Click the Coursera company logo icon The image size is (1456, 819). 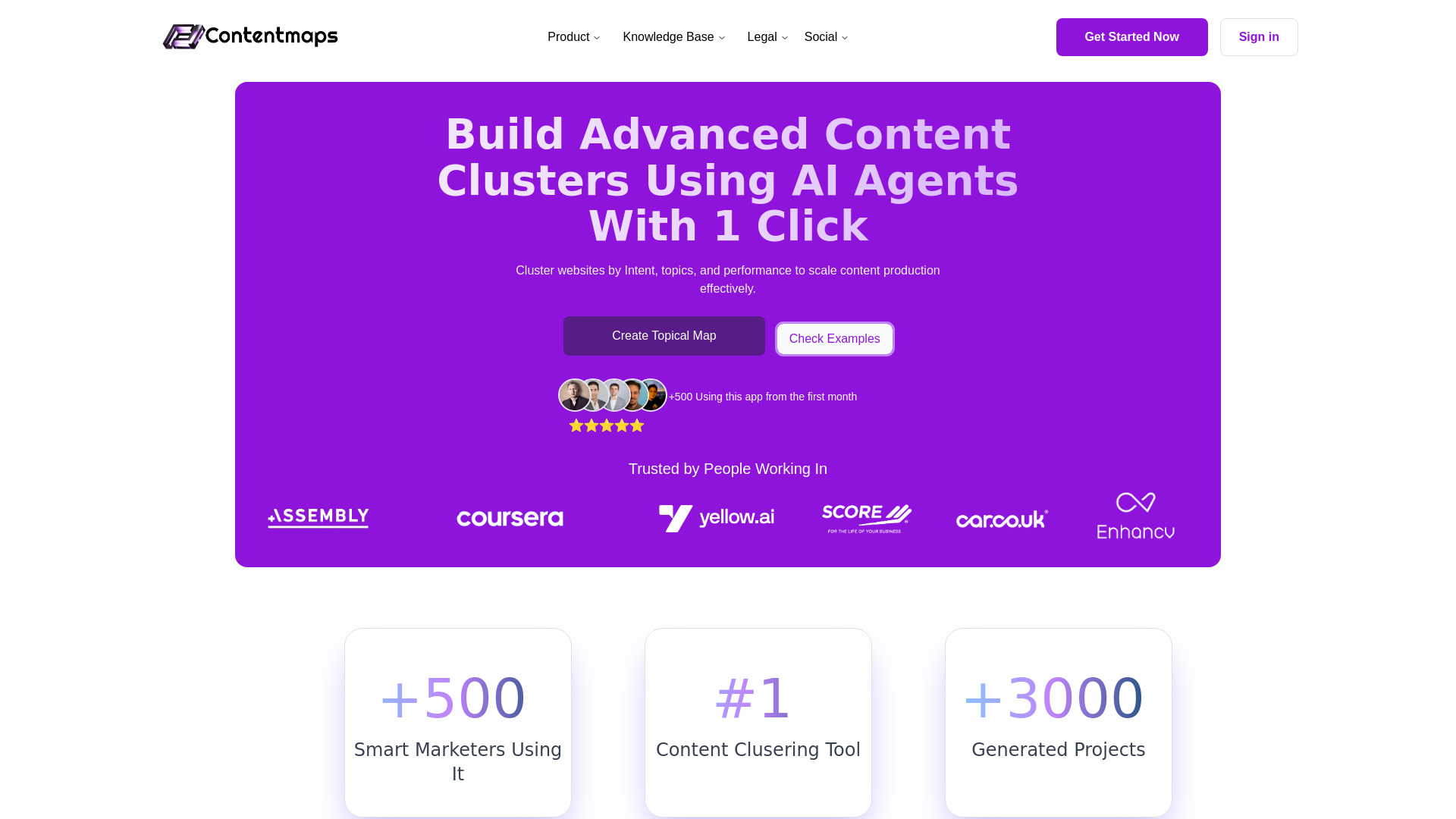[x=509, y=518]
